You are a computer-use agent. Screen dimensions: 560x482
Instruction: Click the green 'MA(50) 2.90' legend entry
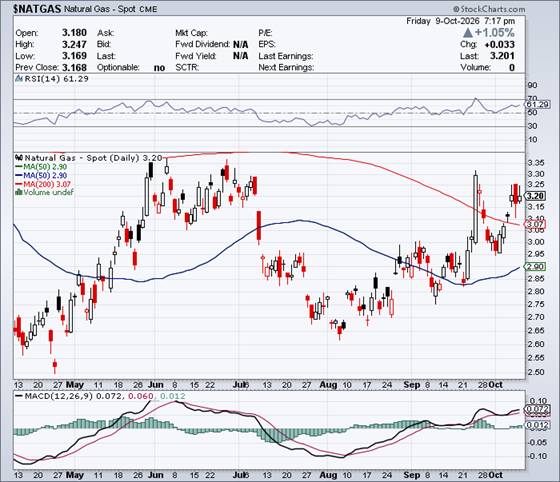[x=45, y=167]
